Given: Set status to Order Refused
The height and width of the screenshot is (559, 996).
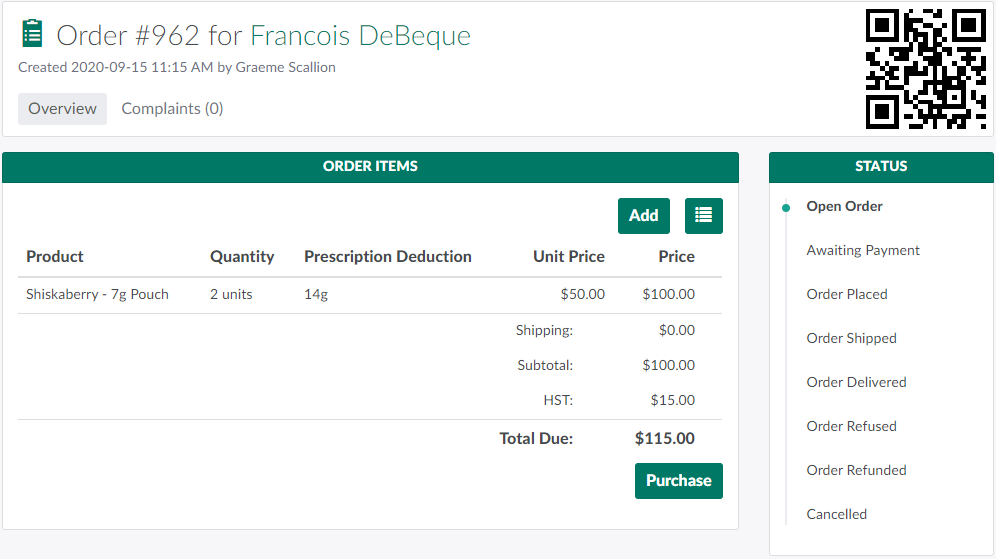Looking at the screenshot, I should pyautogui.click(x=851, y=427).
